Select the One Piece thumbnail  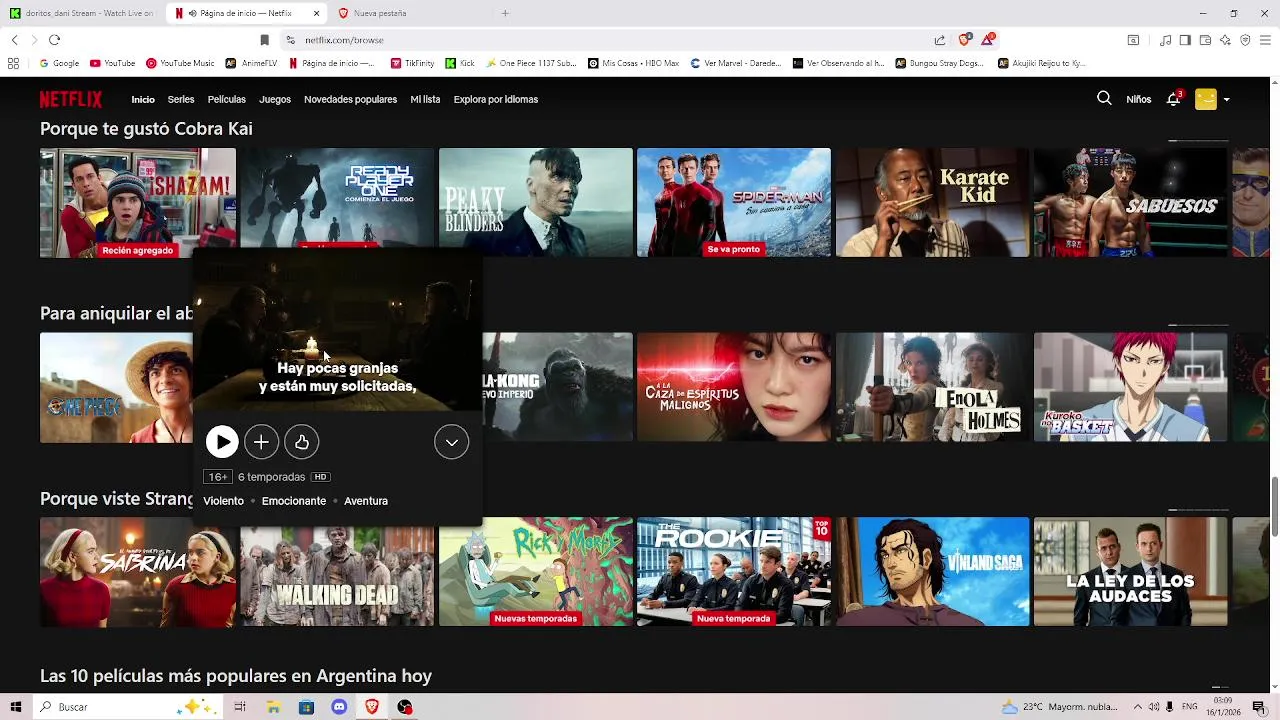116,388
